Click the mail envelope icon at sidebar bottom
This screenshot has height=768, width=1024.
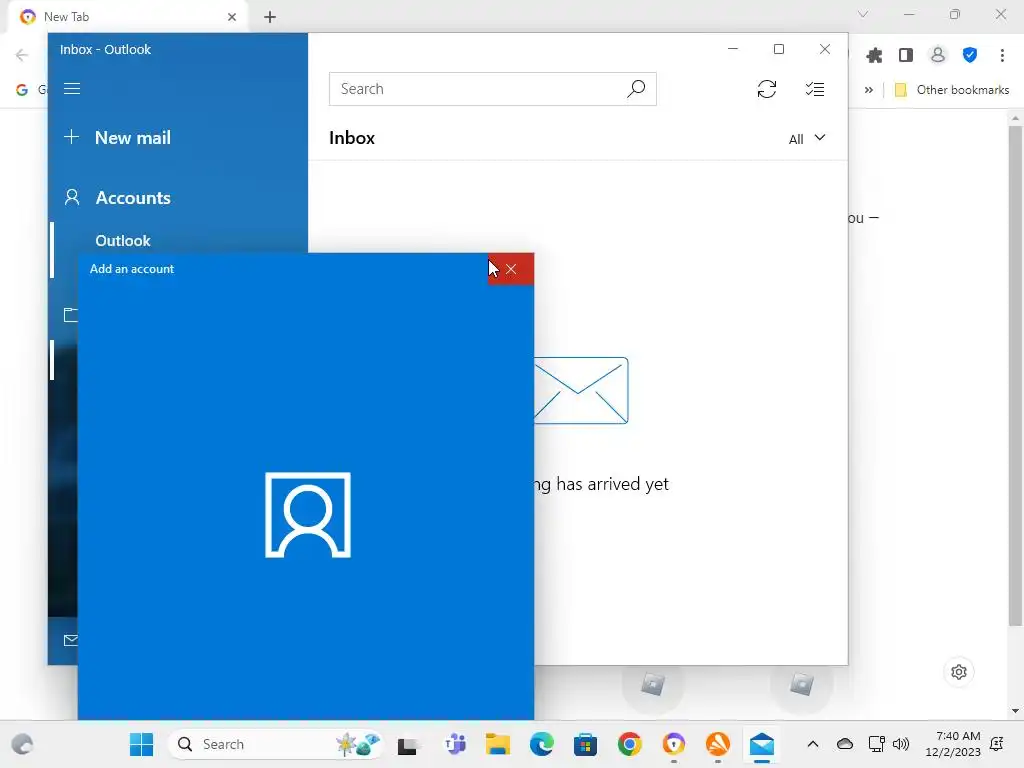(71, 640)
